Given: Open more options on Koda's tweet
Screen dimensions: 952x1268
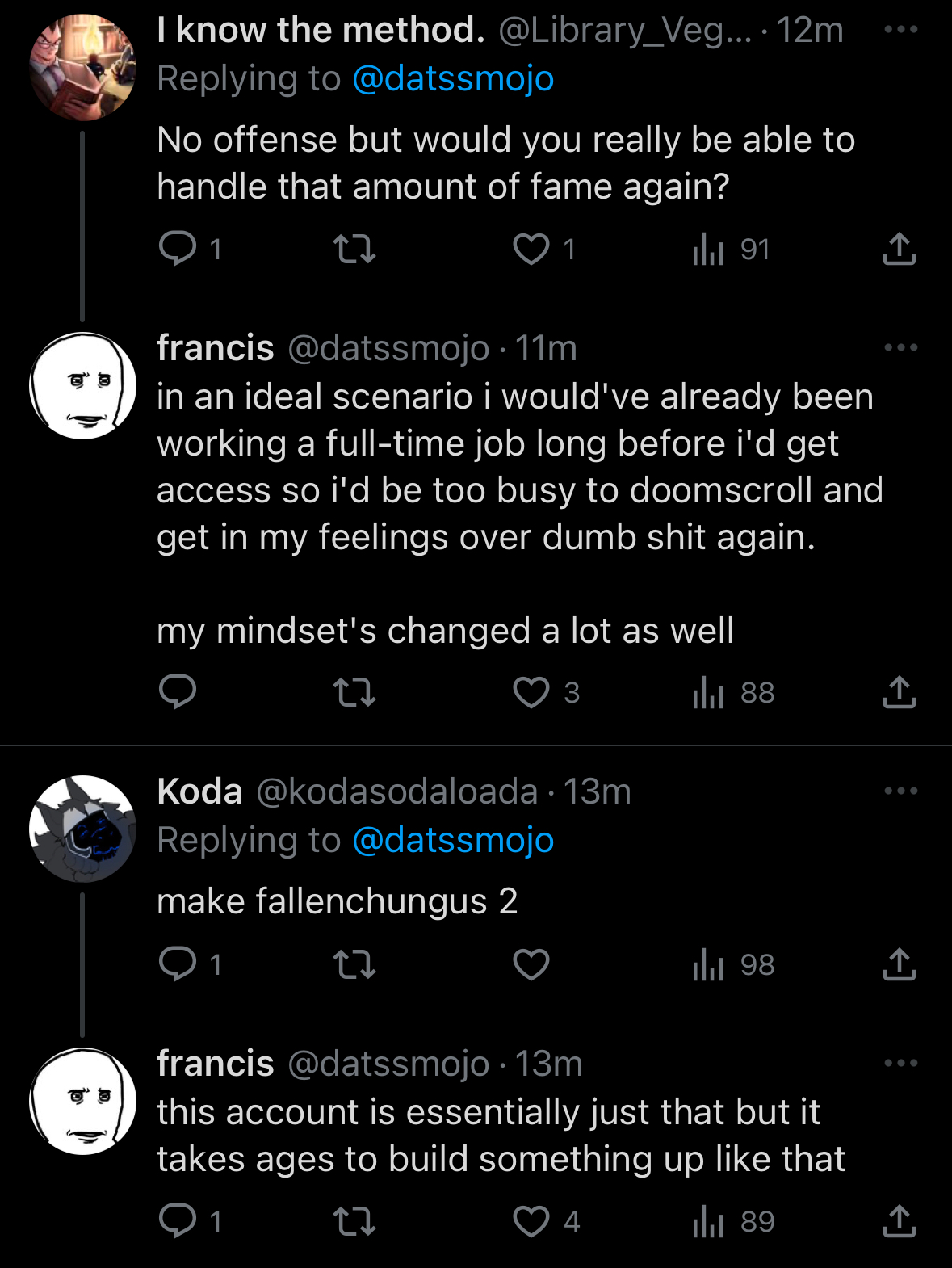Looking at the screenshot, I should 900,791.
